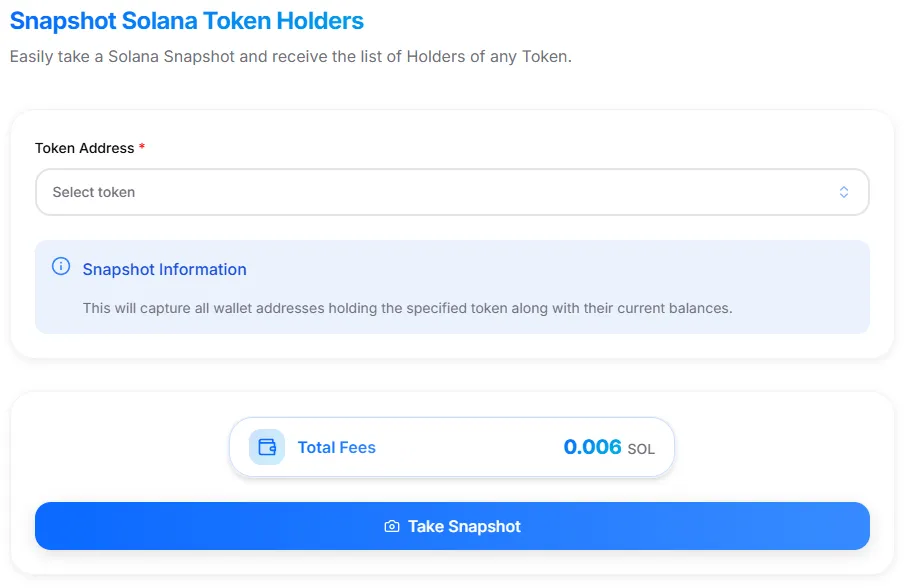The height and width of the screenshot is (588, 904).
Task: Click the info symbol near Snapshot Information heading
Action: click(60, 267)
